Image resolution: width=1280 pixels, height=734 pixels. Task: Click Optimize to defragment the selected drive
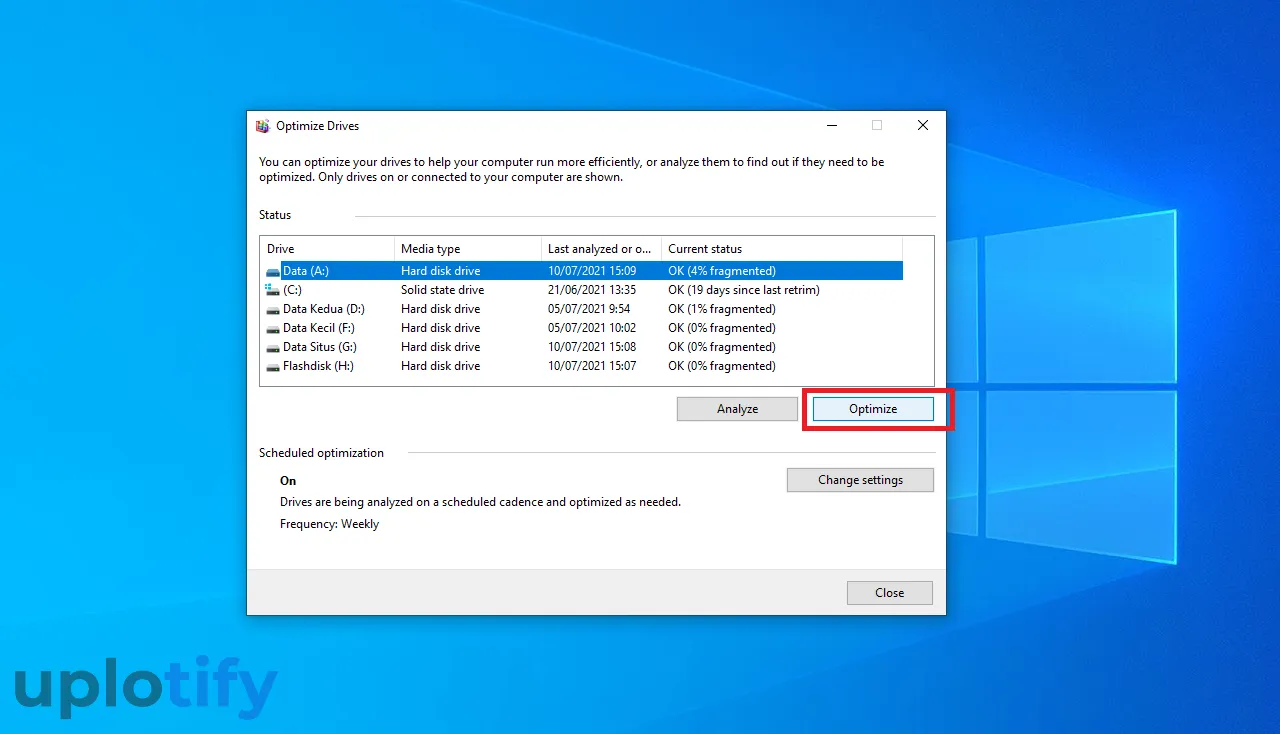click(873, 409)
